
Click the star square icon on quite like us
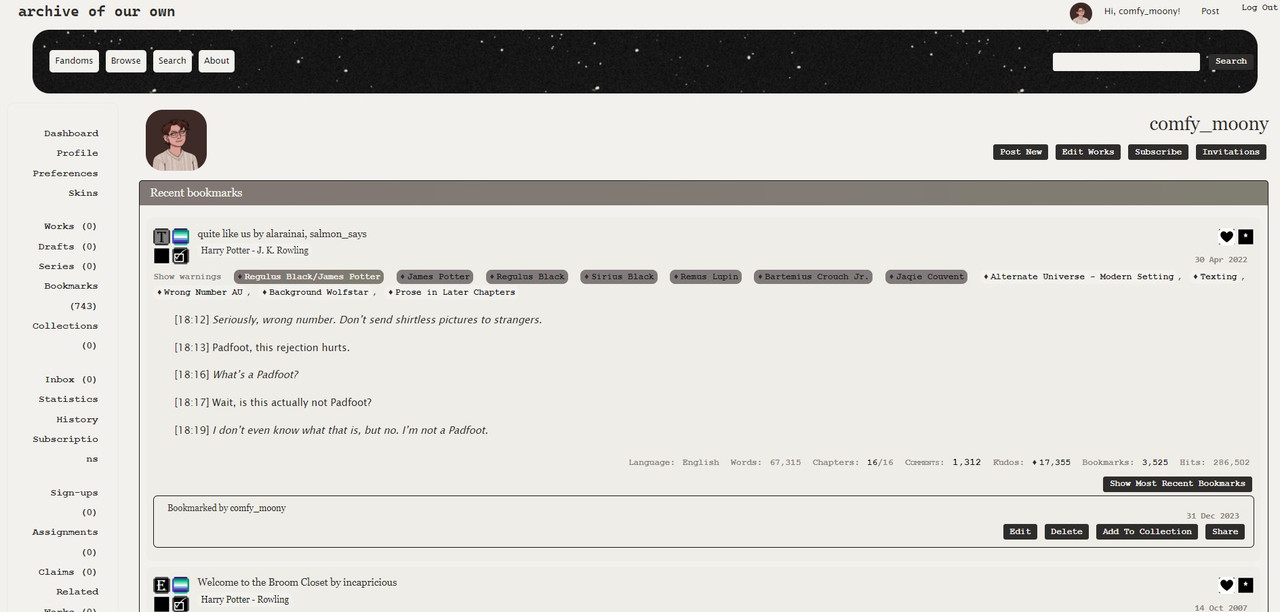point(1245,237)
